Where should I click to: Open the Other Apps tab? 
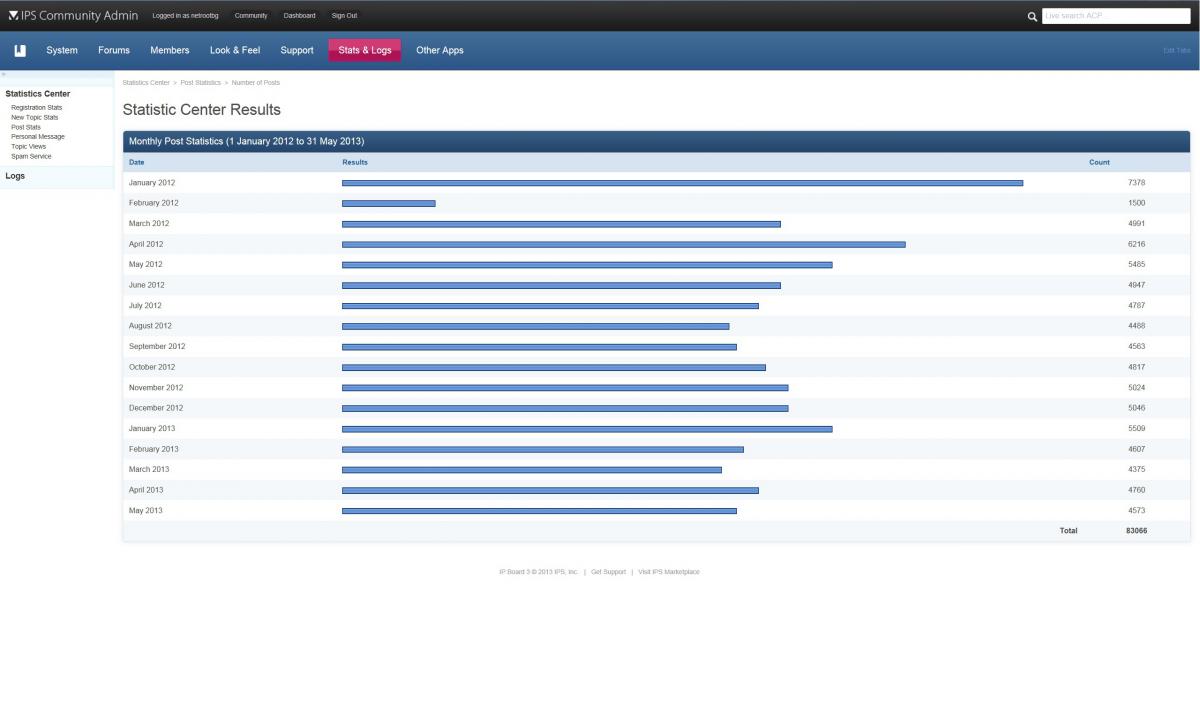click(439, 50)
